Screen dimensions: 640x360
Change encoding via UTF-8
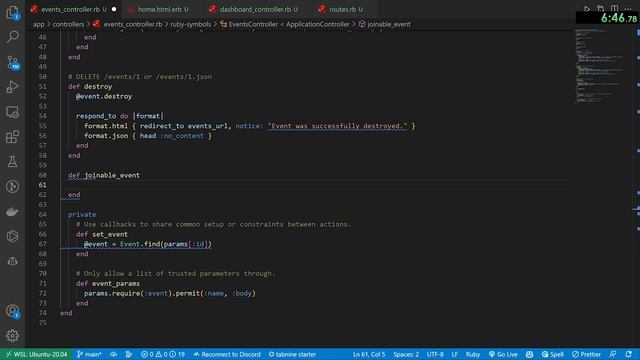click(435, 354)
